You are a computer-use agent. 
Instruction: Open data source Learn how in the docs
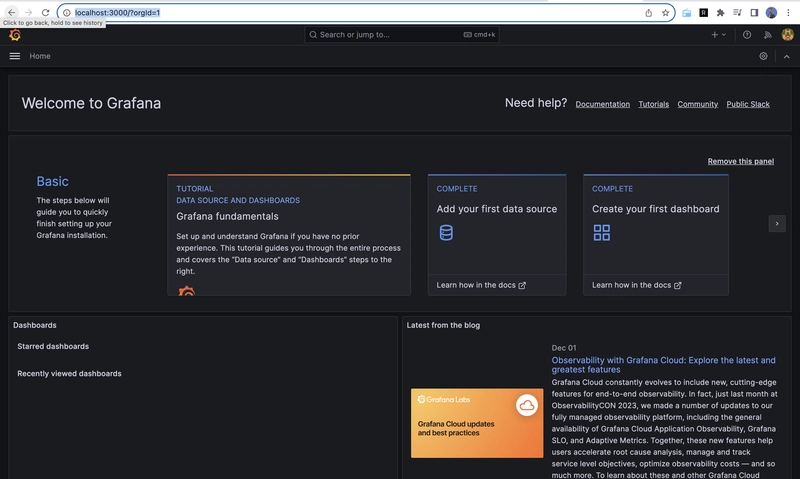coord(481,285)
